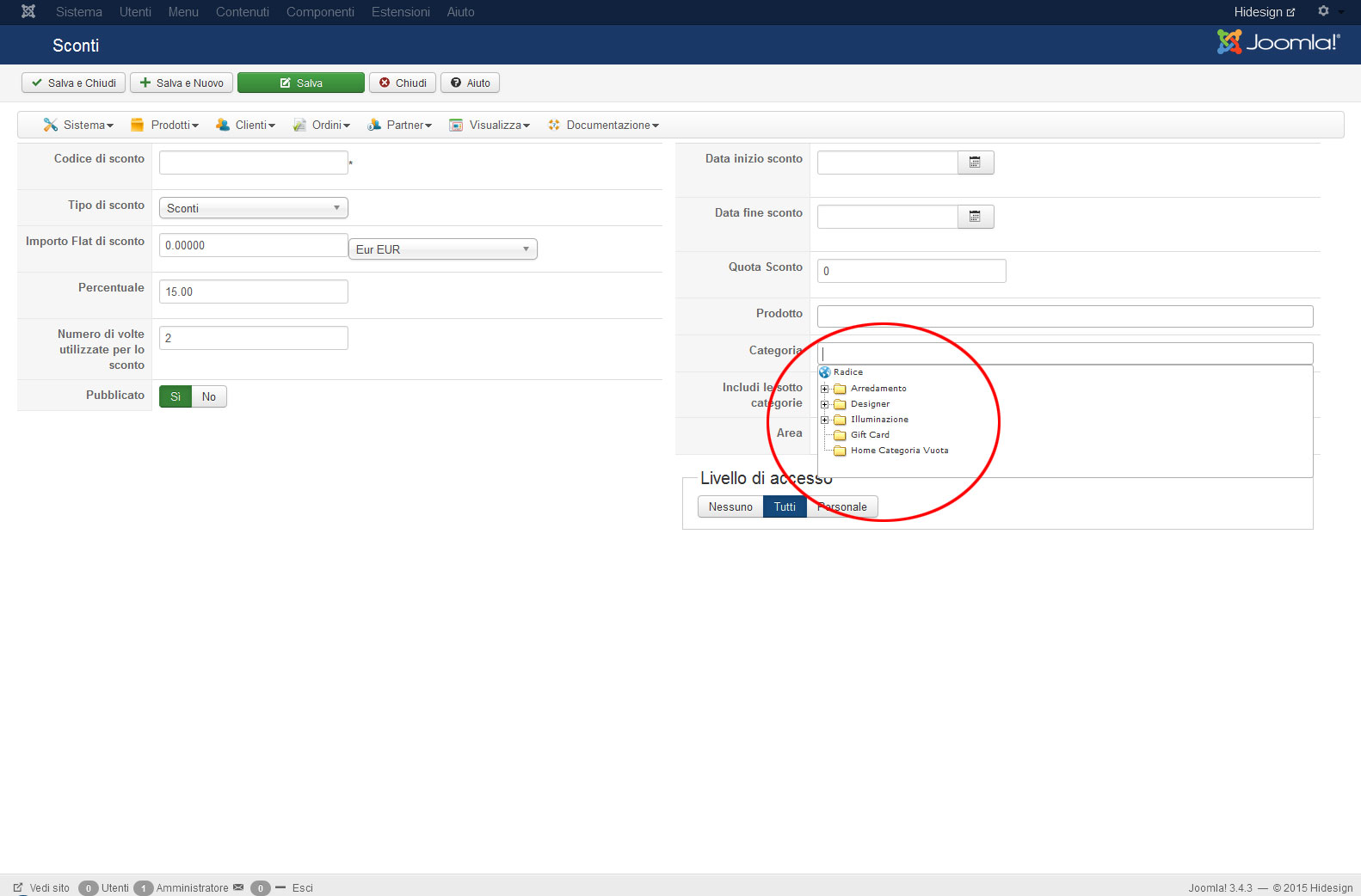This screenshot has width=1361, height=896.
Task: Select Personale access level
Action: pos(842,506)
